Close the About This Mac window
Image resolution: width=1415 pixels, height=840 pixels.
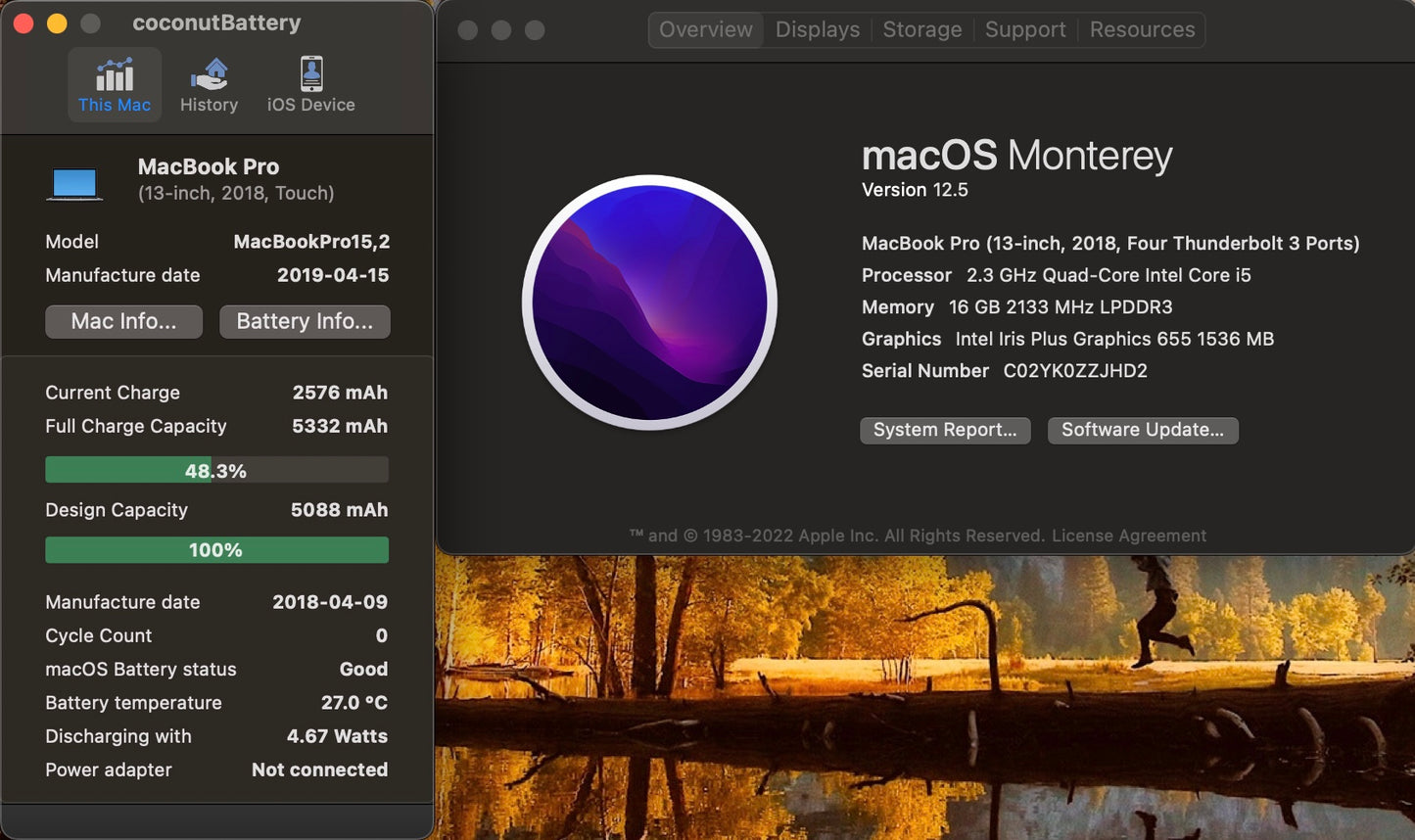[468, 30]
